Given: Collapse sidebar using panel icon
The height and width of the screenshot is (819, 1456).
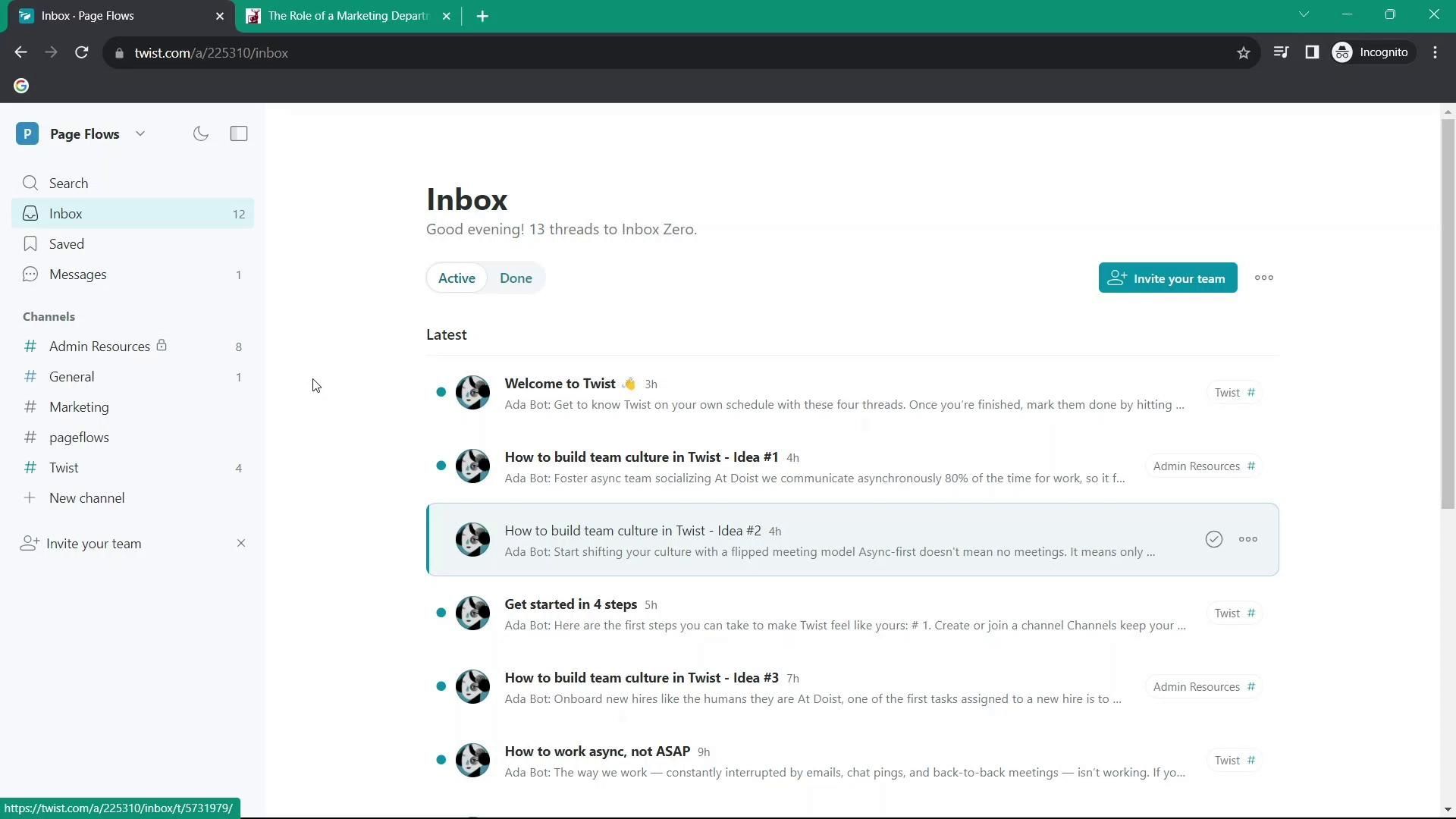Looking at the screenshot, I should coord(239,134).
